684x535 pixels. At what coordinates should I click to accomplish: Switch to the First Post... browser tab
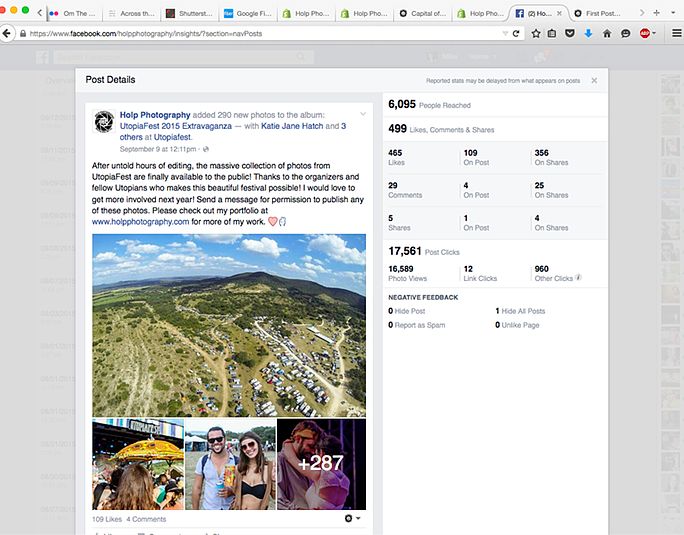click(598, 14)
